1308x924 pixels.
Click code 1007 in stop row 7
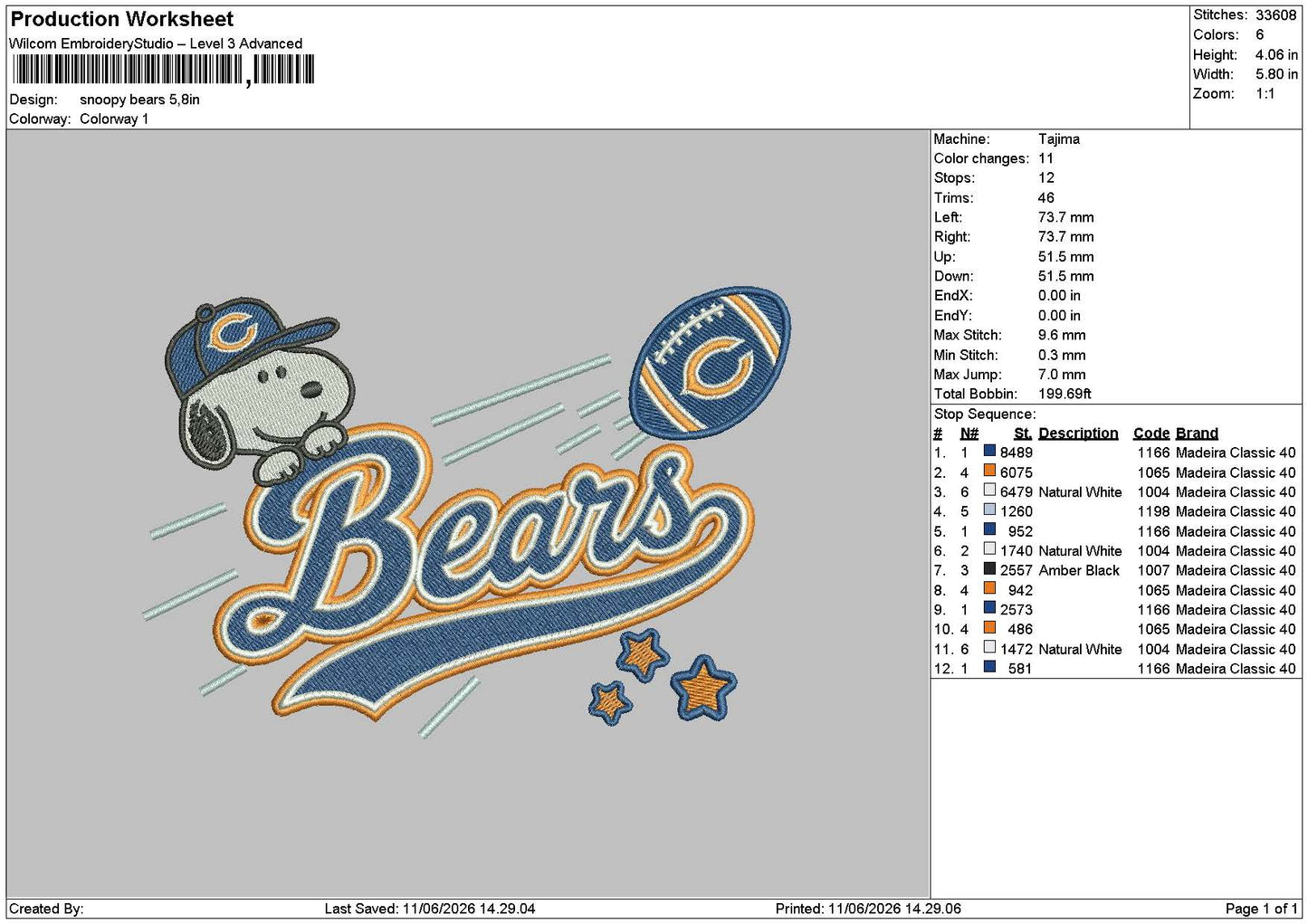click(1154, 570)
